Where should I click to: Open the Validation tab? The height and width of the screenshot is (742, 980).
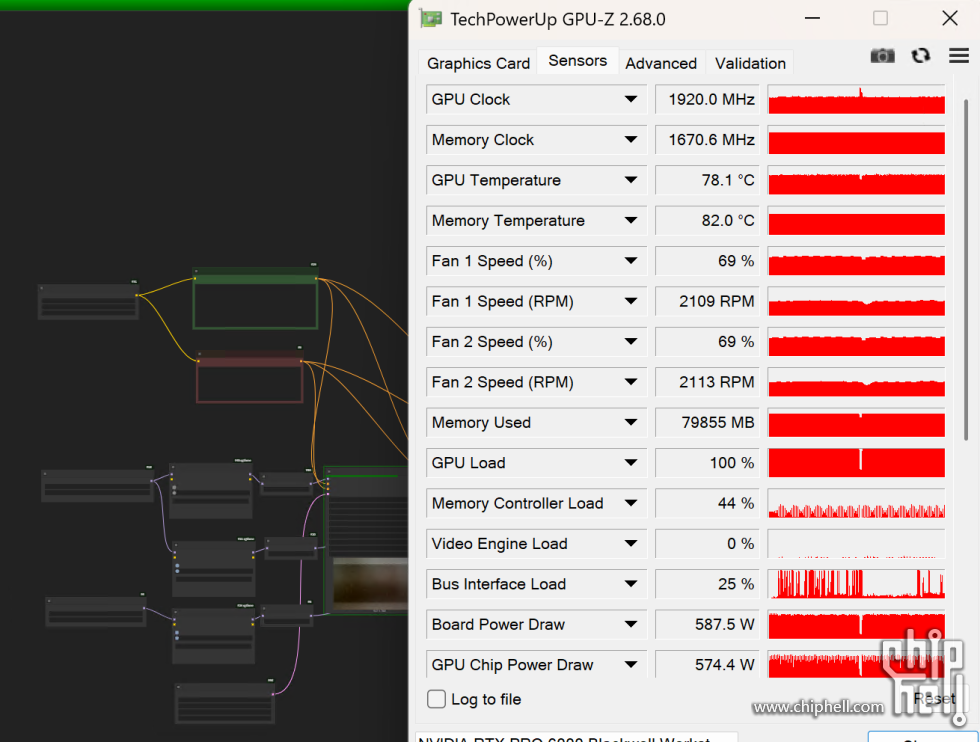(750, 63)
